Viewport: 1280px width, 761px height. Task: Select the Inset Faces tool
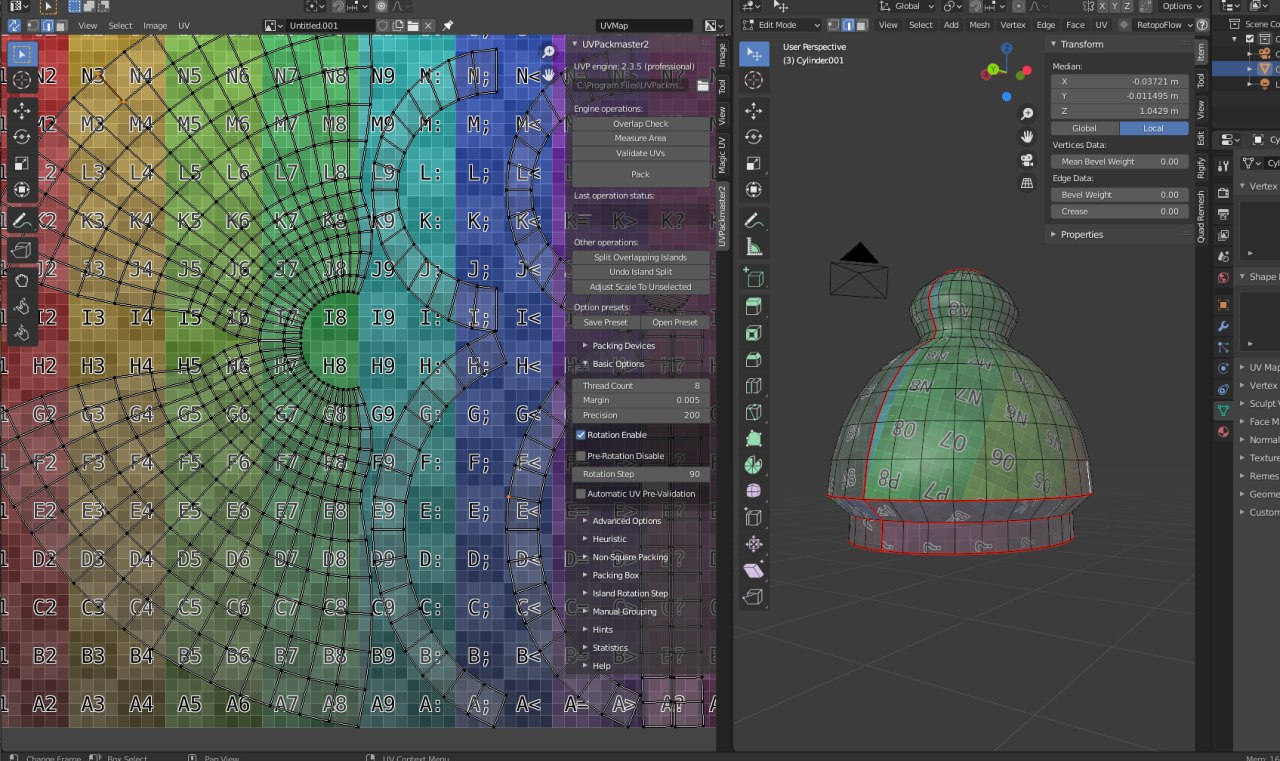[x=754, y=333]
